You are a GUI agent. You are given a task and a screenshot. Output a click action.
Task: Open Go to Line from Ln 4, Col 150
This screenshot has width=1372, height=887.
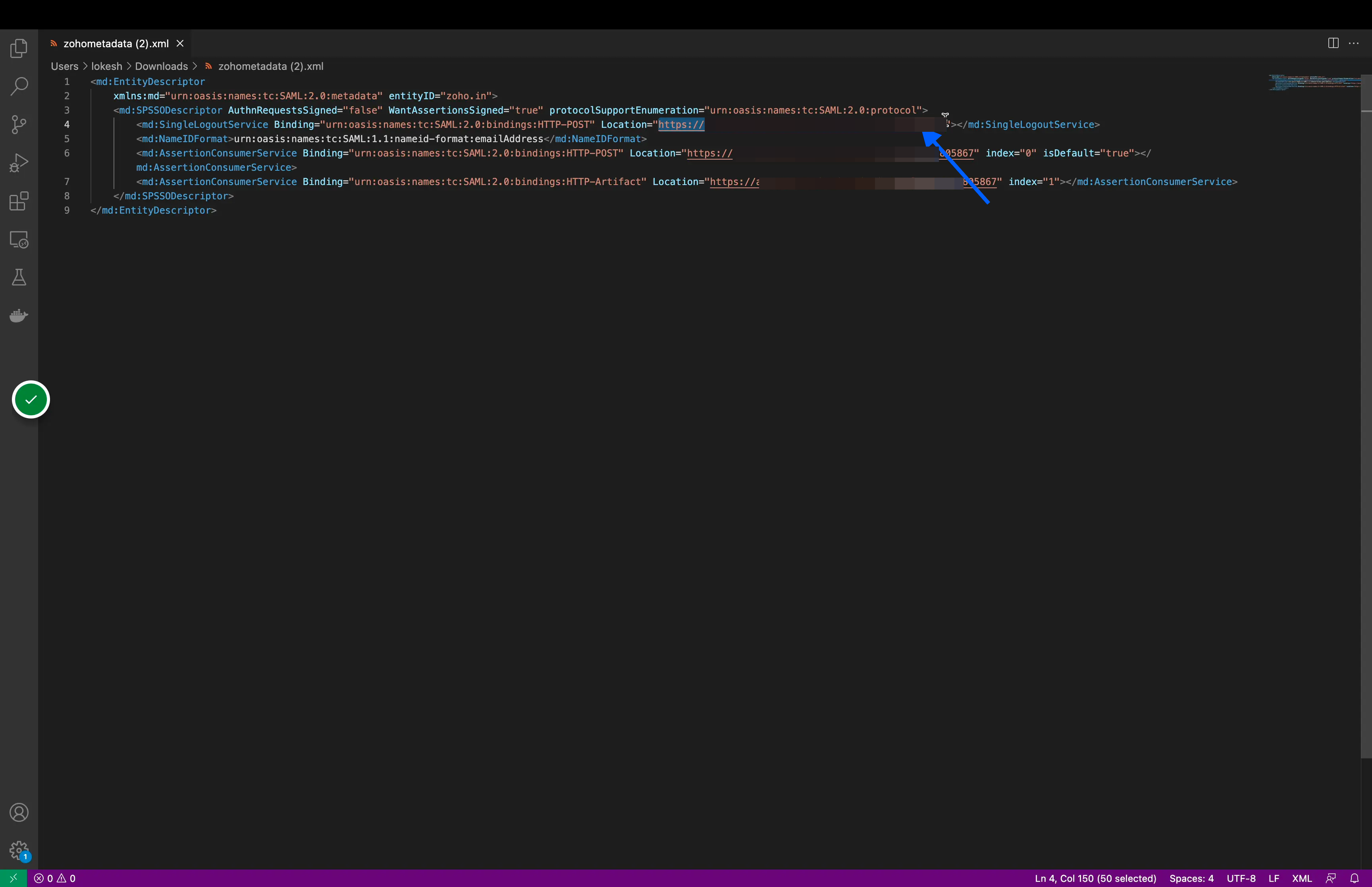tap(1095, 878)
